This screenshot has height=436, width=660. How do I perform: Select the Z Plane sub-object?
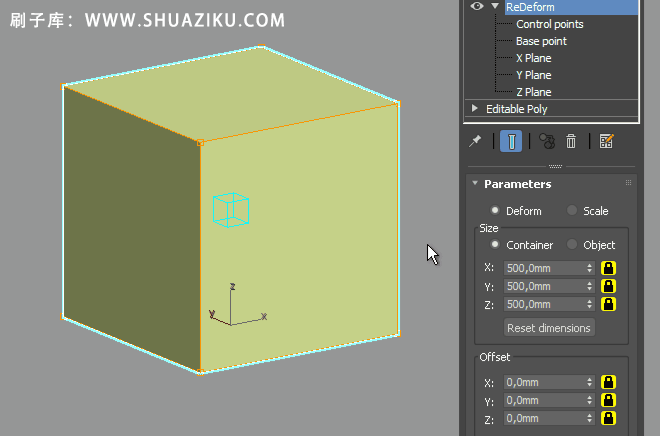[x=533, y=92]
